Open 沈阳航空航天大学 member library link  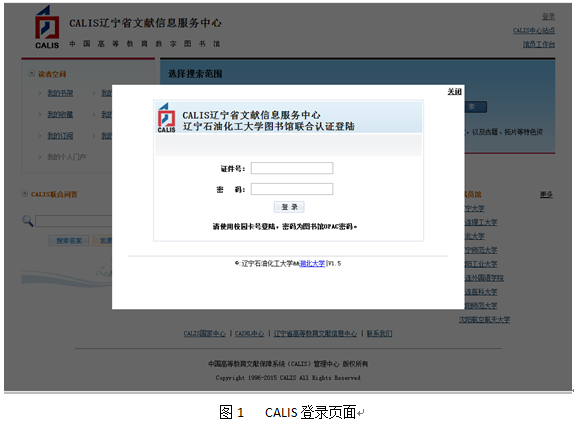pos(484,320)
